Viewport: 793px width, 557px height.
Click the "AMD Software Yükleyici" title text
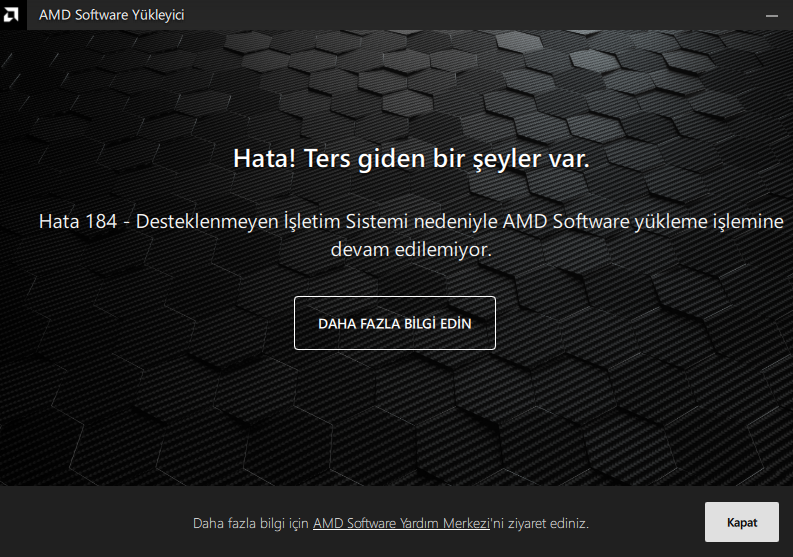tap(111, 15)
